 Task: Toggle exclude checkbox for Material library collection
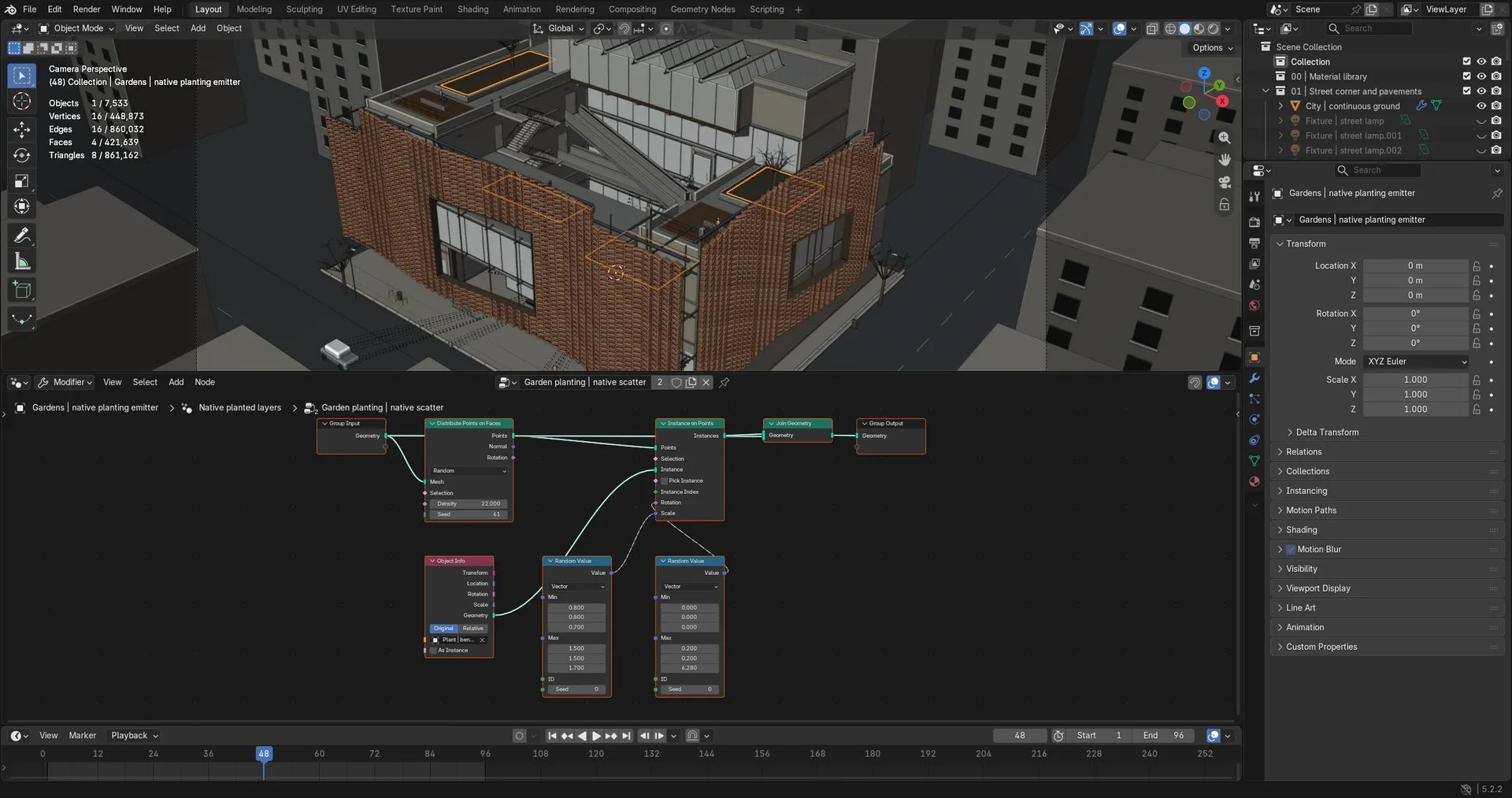(1466, 76)
